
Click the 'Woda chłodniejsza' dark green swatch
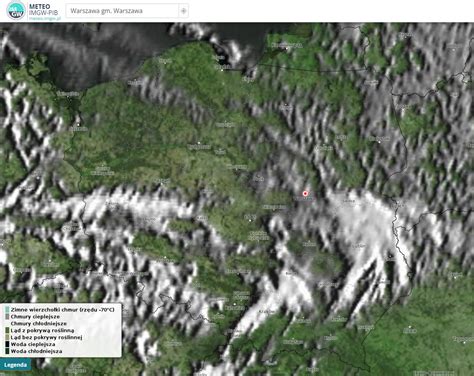coord(7,351)
